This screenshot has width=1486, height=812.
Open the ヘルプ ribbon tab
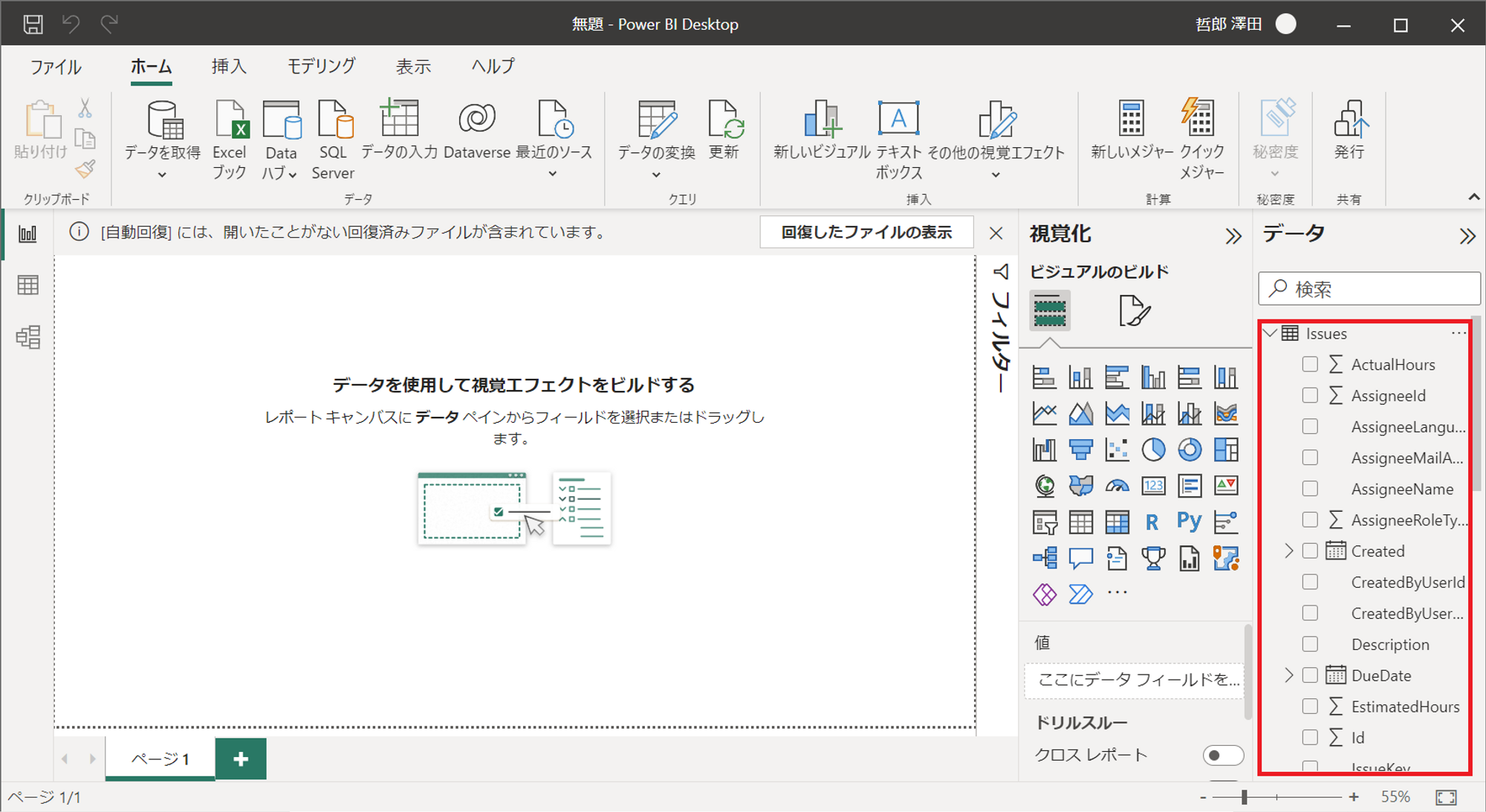(x=493, y=67)
